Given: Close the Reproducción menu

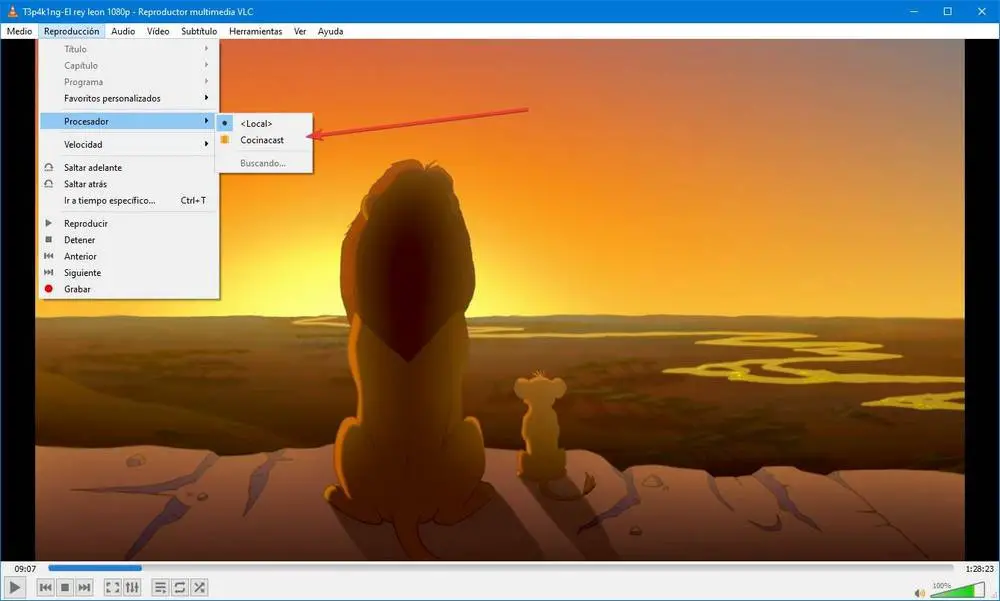Looking at the screenshot, I should (71, 31).
